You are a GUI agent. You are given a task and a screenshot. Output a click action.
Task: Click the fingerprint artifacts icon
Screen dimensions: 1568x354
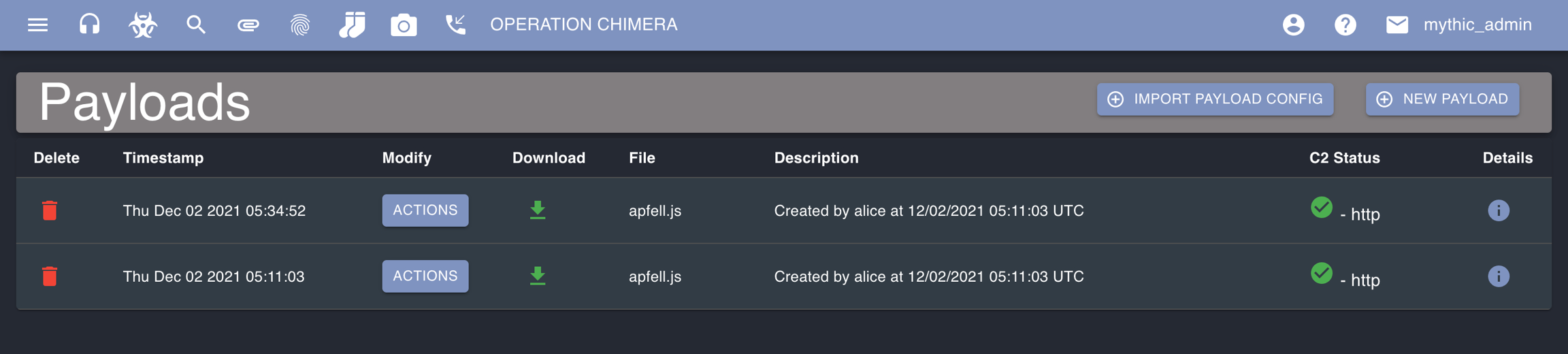pos(300,25)
